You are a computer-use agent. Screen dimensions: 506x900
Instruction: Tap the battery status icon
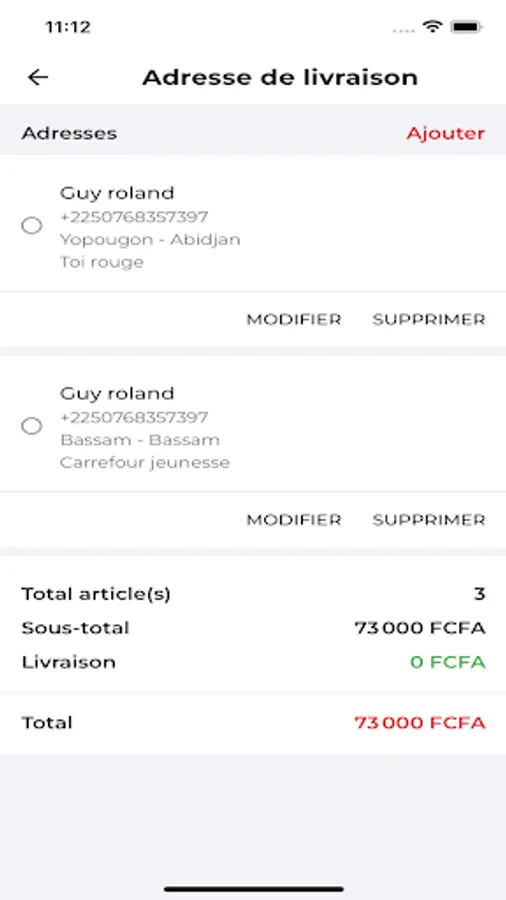(x=466, y=26)
